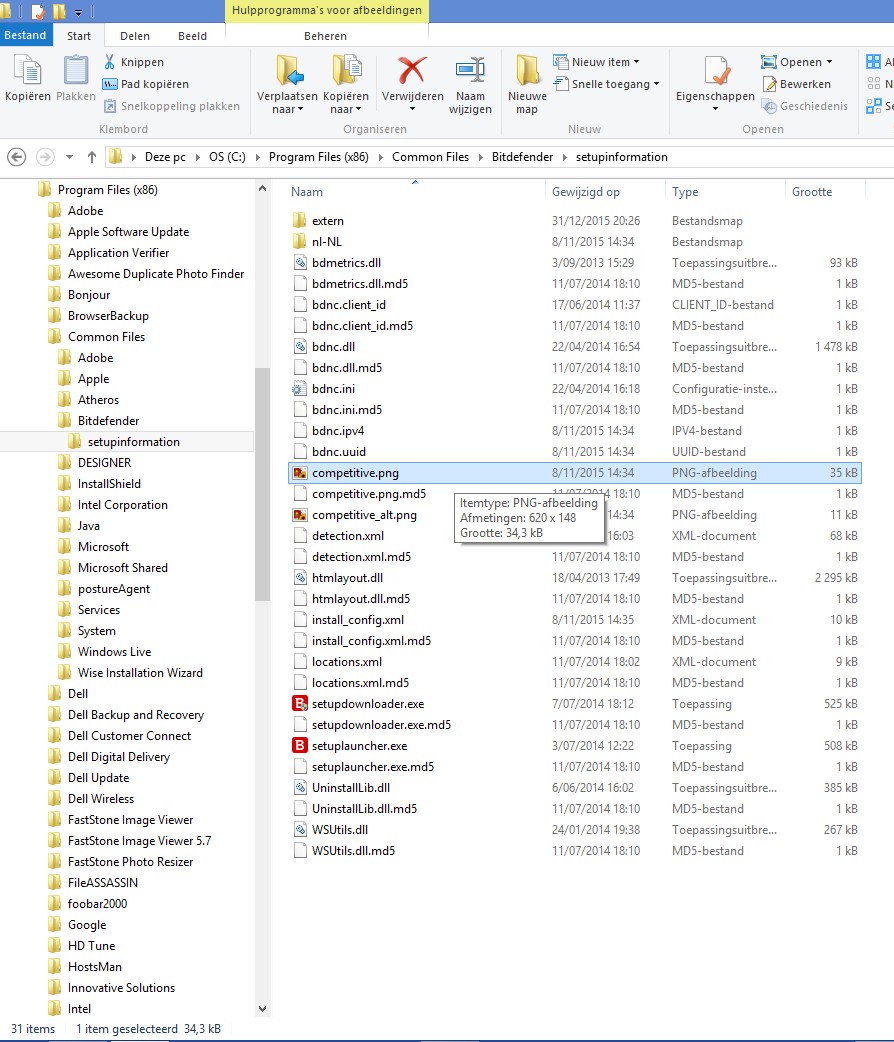
Task: Open the Nieuw item dropdown
Action: click(x=596, y=62)
